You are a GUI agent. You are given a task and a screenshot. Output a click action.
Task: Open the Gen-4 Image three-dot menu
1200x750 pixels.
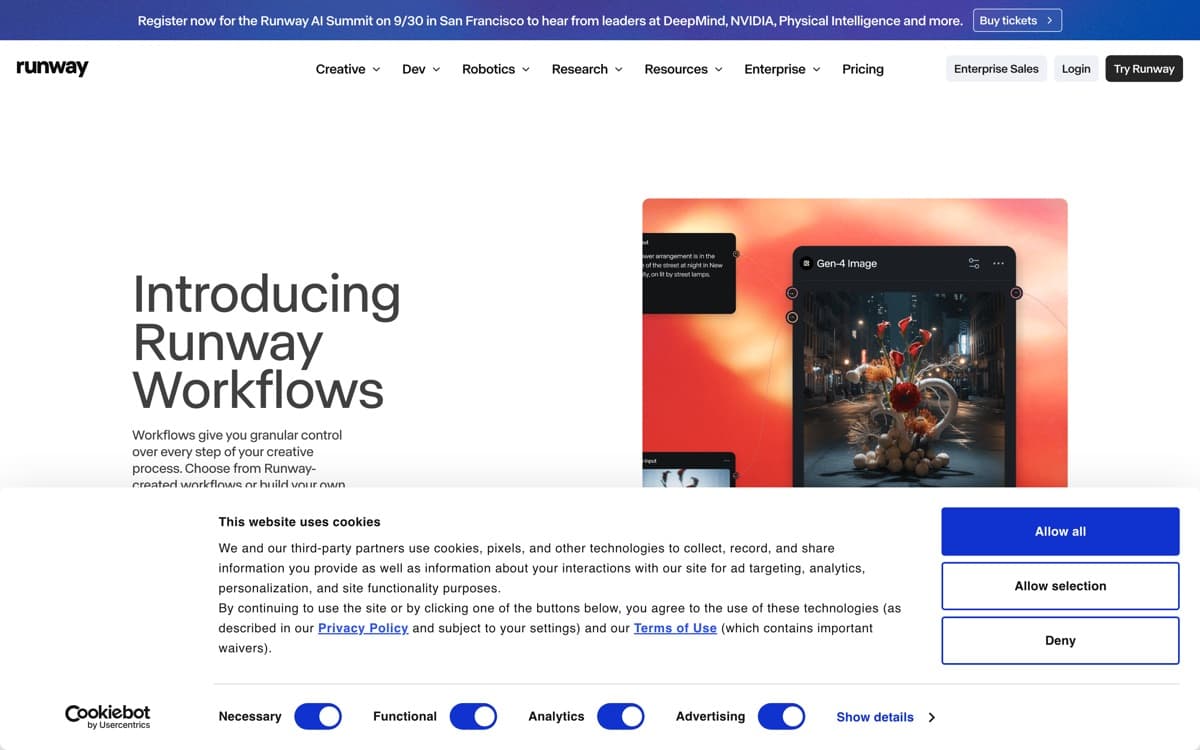tap(998, 263)
